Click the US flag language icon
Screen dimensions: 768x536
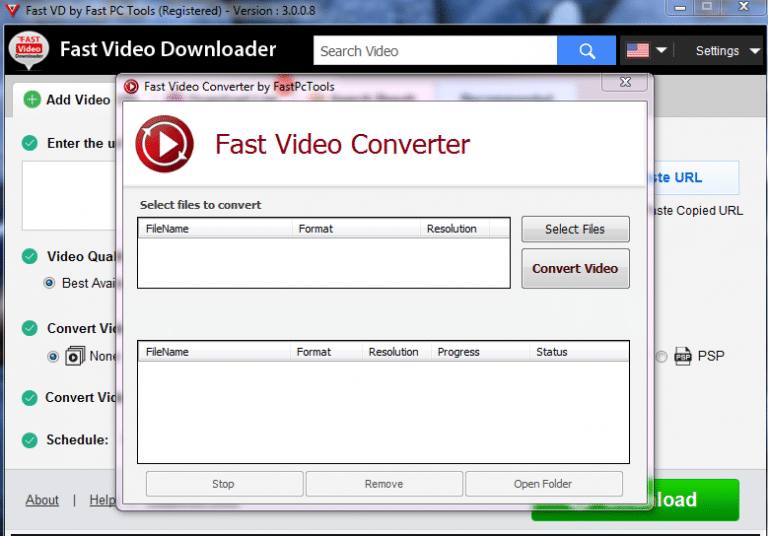tap(638, 50)
